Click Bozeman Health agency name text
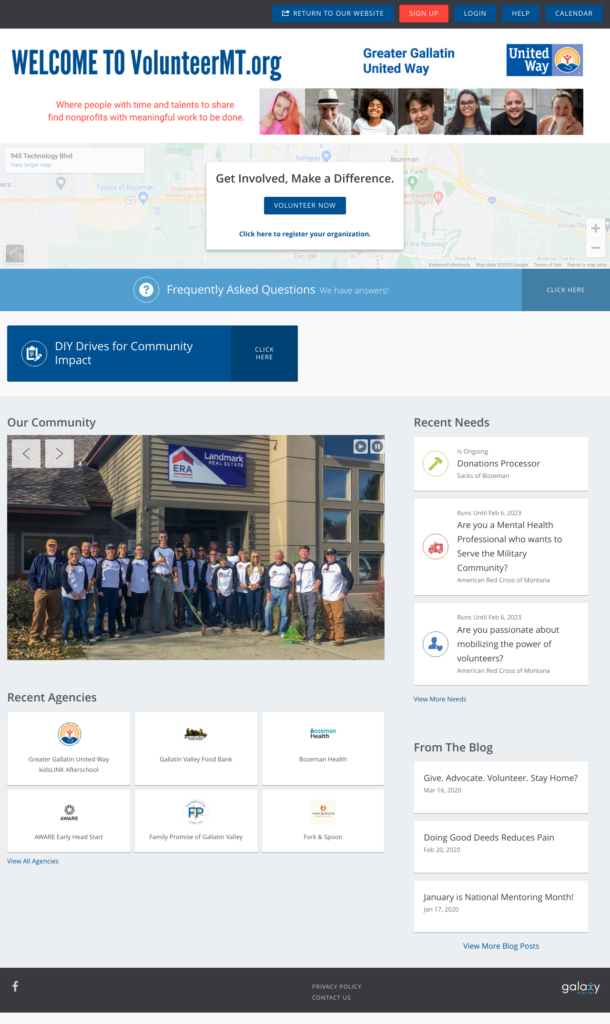Screen dimensions: 610x1024 pyautogui.click(x=323, y=759)
